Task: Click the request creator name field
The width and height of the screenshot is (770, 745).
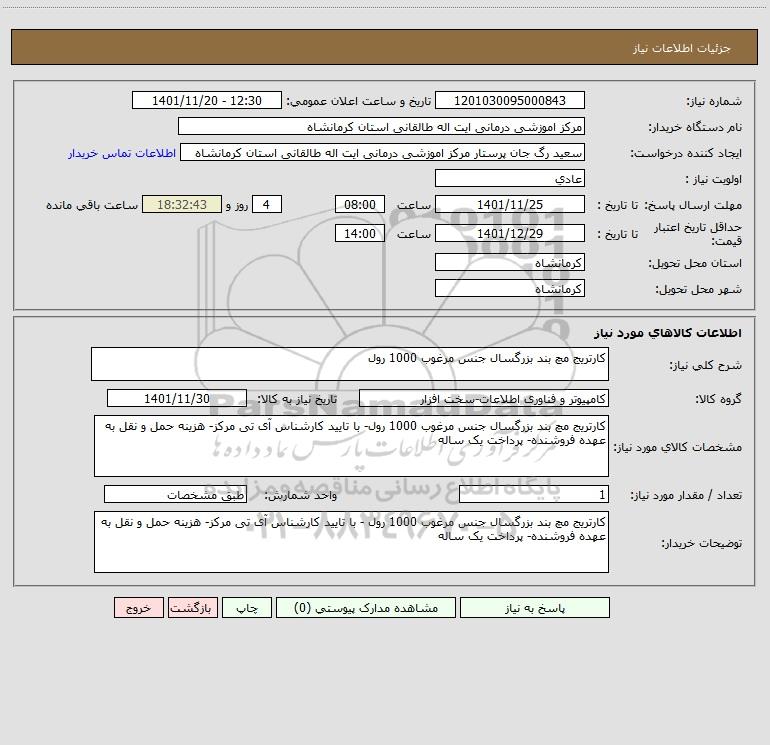Action: [x=383, y=152]
